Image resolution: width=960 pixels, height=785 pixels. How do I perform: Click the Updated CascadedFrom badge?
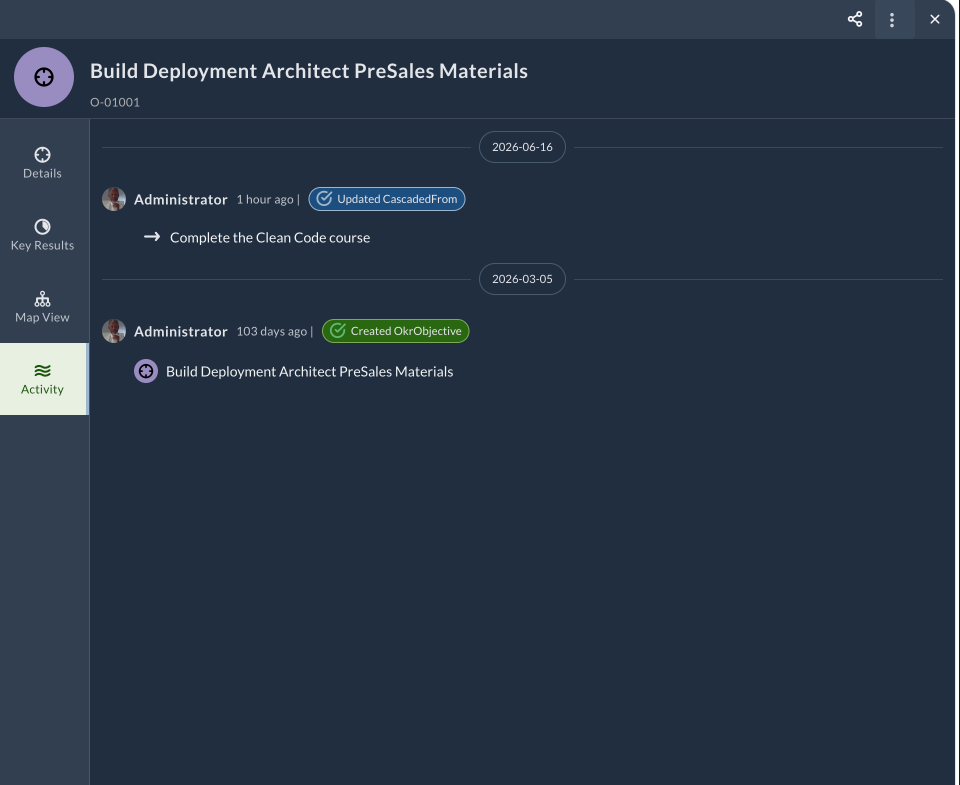387,199
